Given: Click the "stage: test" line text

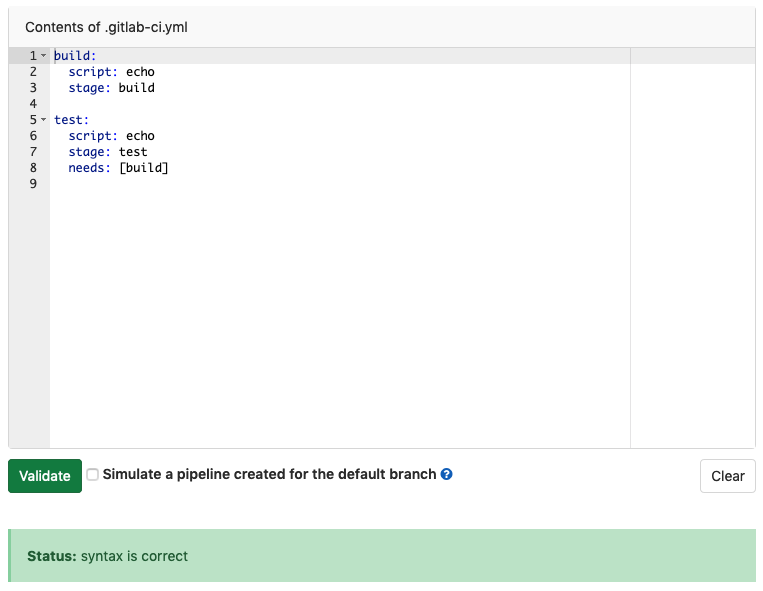Looking at the screenshot, I should click(x=107, y=152).
